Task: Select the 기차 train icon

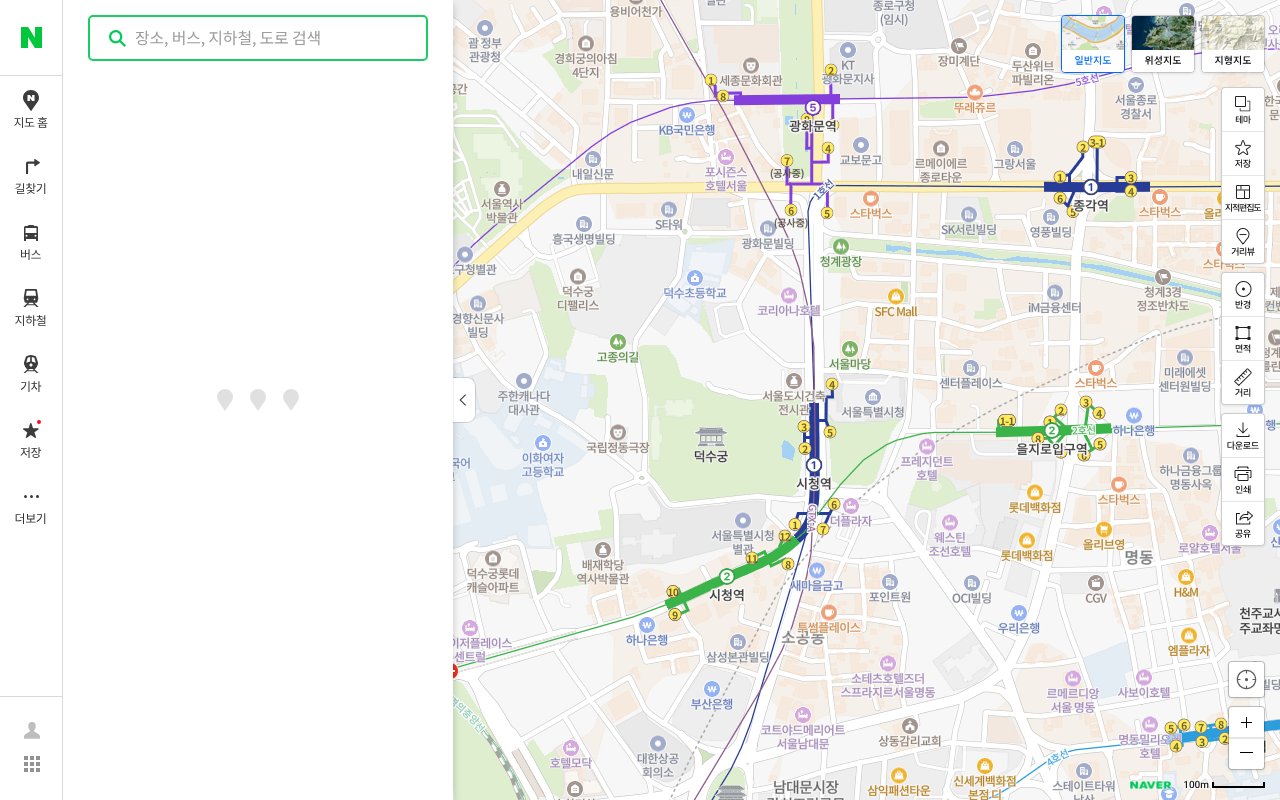Action: [x=30, y=371]
